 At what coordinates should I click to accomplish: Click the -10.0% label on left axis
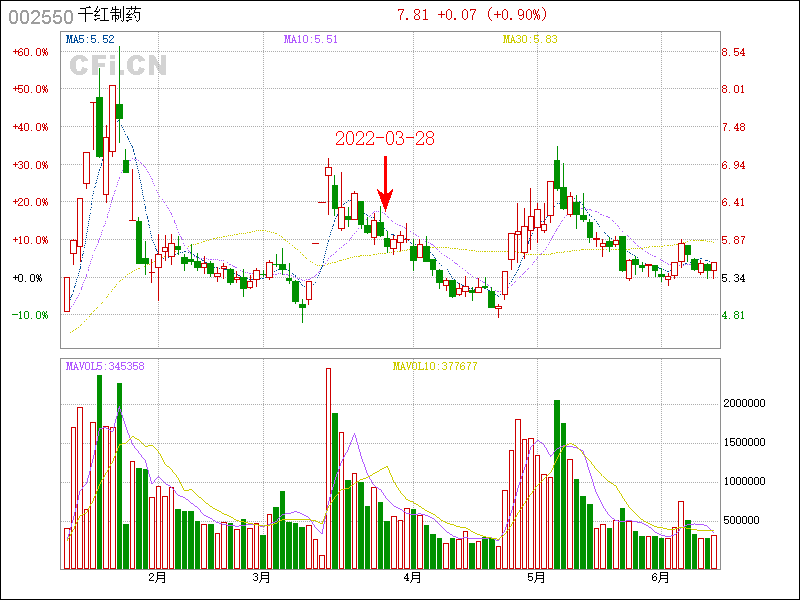click(30, 315)
